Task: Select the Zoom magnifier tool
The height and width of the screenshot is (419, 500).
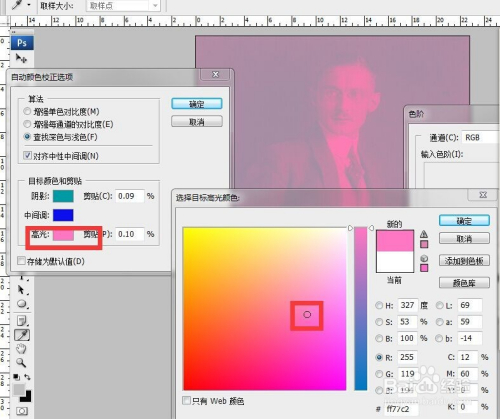Action: [21, 362]
